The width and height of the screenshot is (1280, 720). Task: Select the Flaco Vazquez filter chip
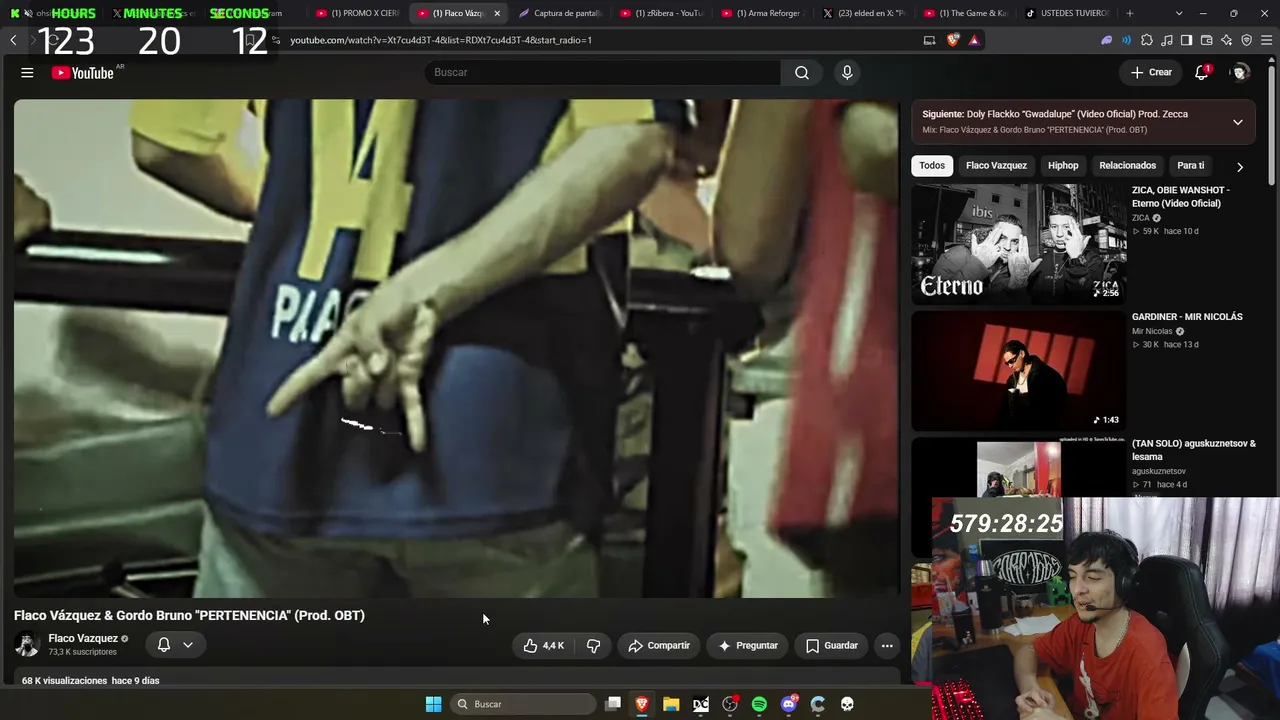[996, 166]
